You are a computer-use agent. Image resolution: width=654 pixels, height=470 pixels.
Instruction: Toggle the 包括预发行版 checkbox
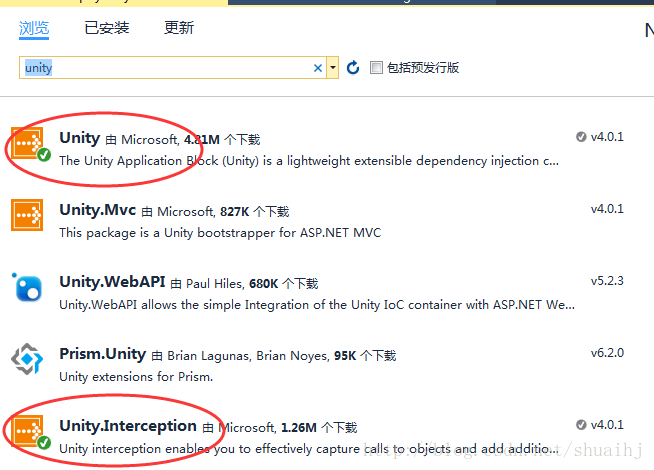pyautogui.click(x=376, y=68)
